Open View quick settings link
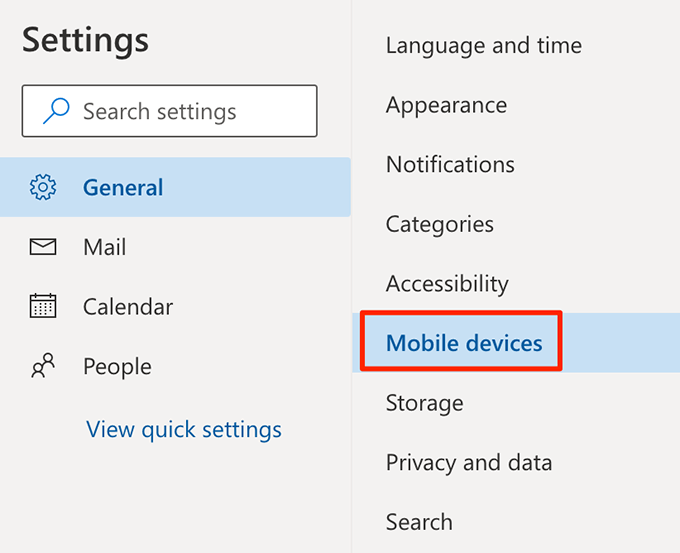Image resolution: width=680 pixels, height=553 pixels. [184, 430]
